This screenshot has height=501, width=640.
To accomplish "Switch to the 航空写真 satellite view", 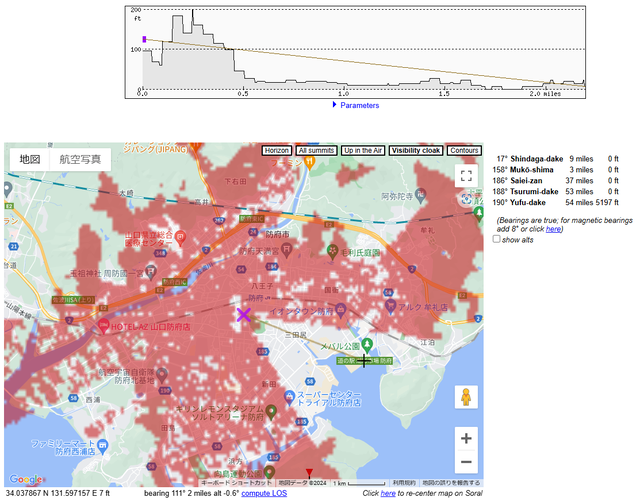I will 80,159.
